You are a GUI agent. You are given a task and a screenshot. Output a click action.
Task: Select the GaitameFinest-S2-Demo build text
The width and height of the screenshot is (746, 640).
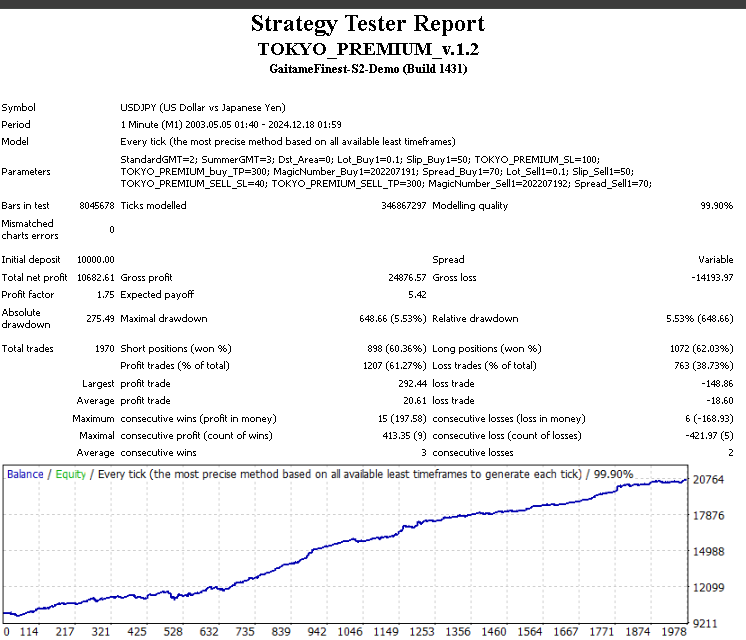(x=368, y=69)
